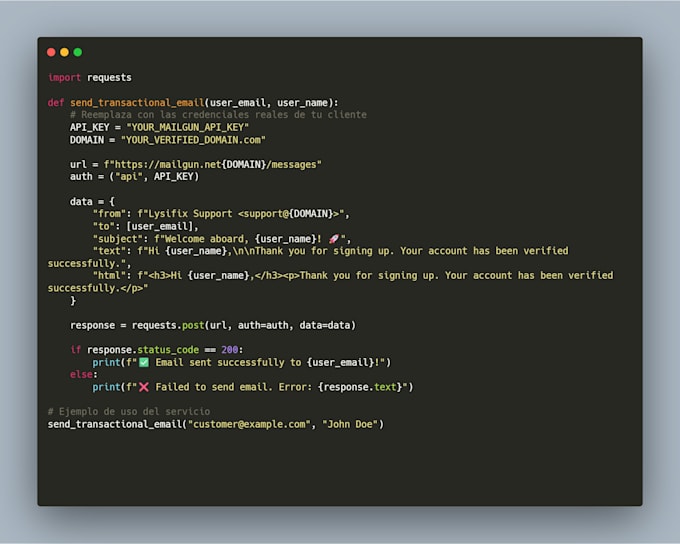
Task: Click 'Email sent successfully to' text
Action: pos(228,363)
